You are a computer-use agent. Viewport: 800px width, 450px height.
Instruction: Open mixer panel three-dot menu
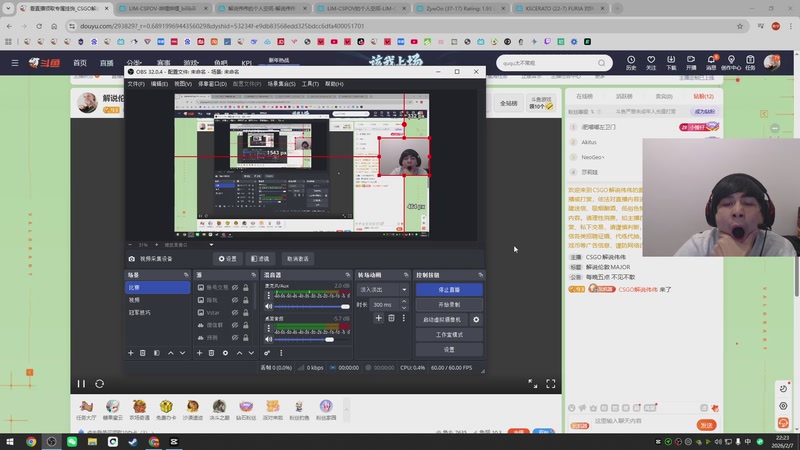pos(281,353)
